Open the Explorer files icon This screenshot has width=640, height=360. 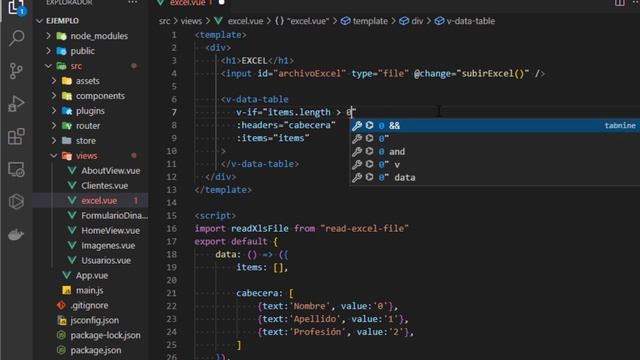click(16, 7)
